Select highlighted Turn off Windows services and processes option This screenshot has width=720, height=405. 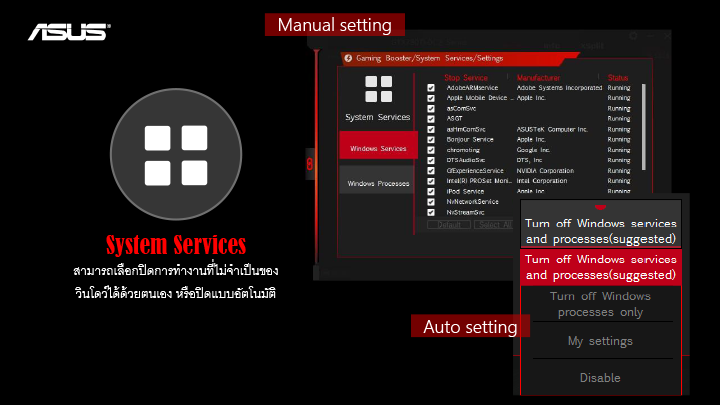pos(601,267)
